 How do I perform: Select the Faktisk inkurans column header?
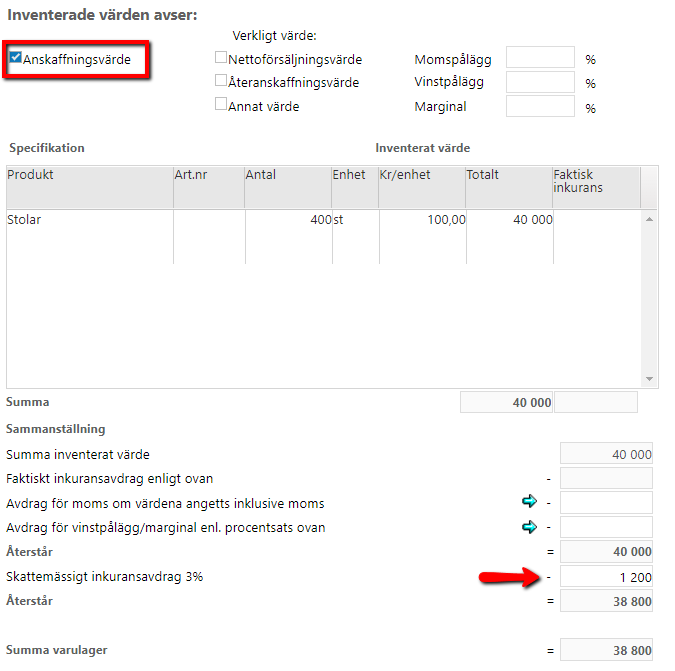596,187
